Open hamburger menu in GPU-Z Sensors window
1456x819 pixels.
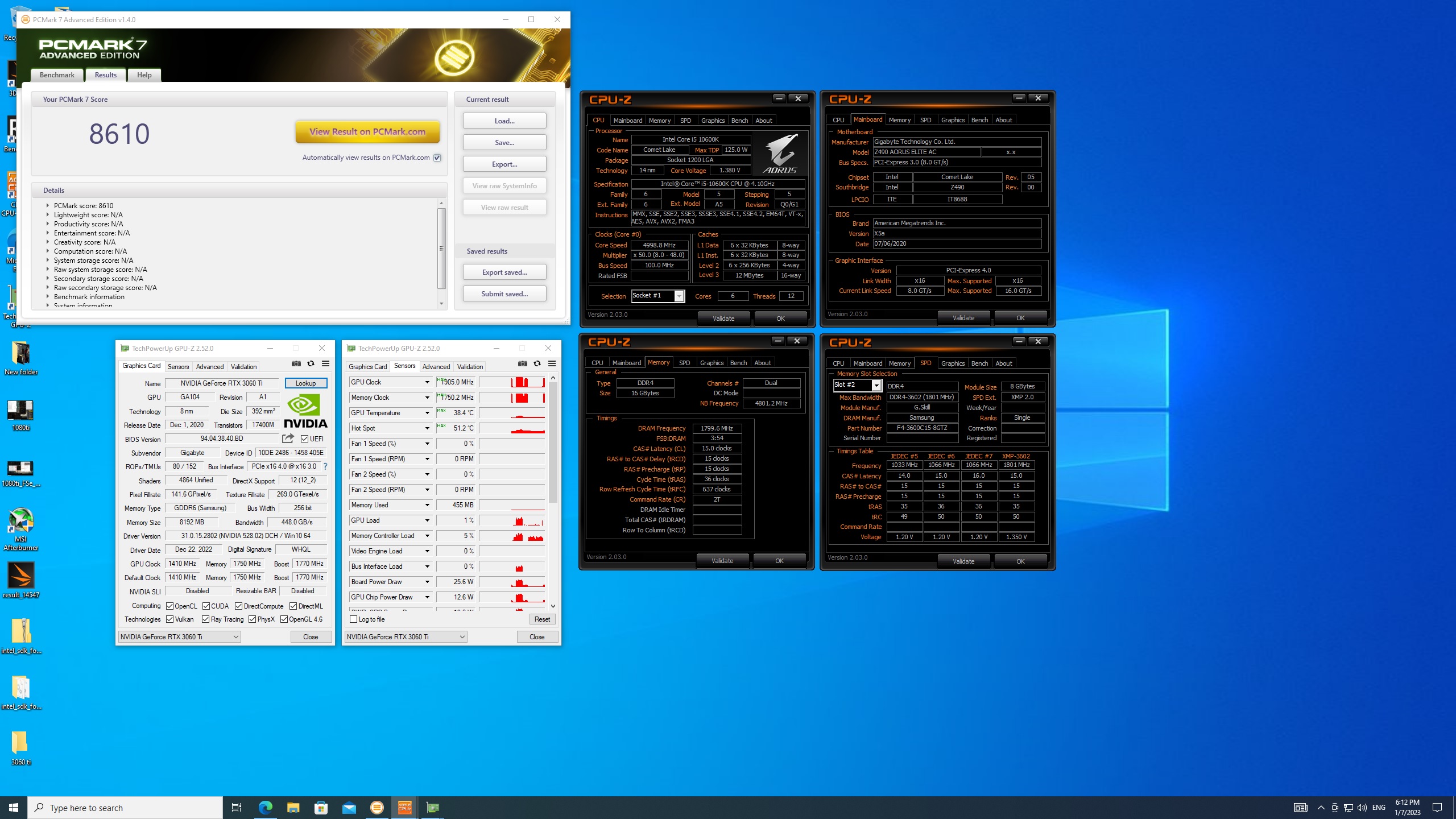(x=552, y=364)
